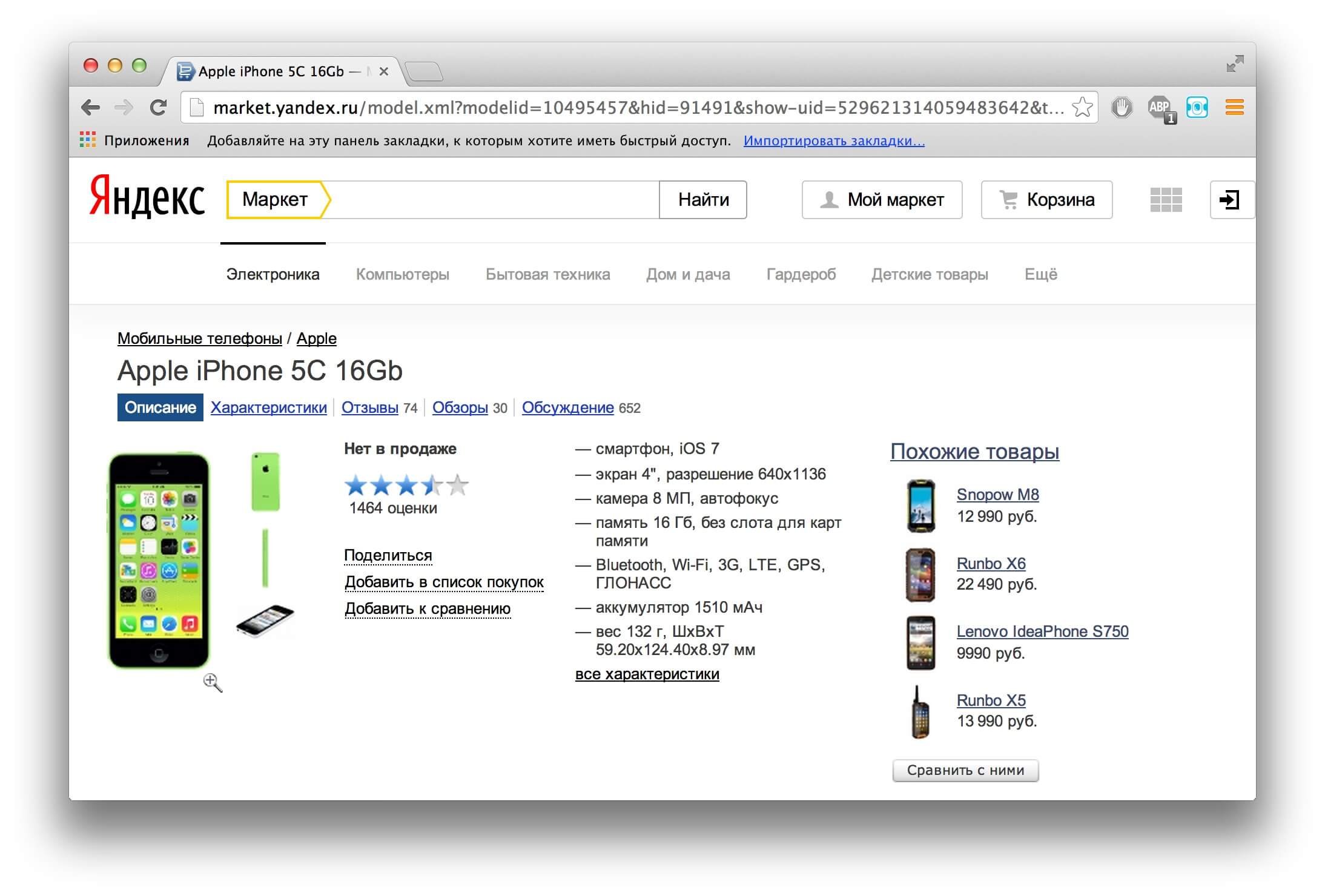Select the Электроника category

(x=273, y=274)
